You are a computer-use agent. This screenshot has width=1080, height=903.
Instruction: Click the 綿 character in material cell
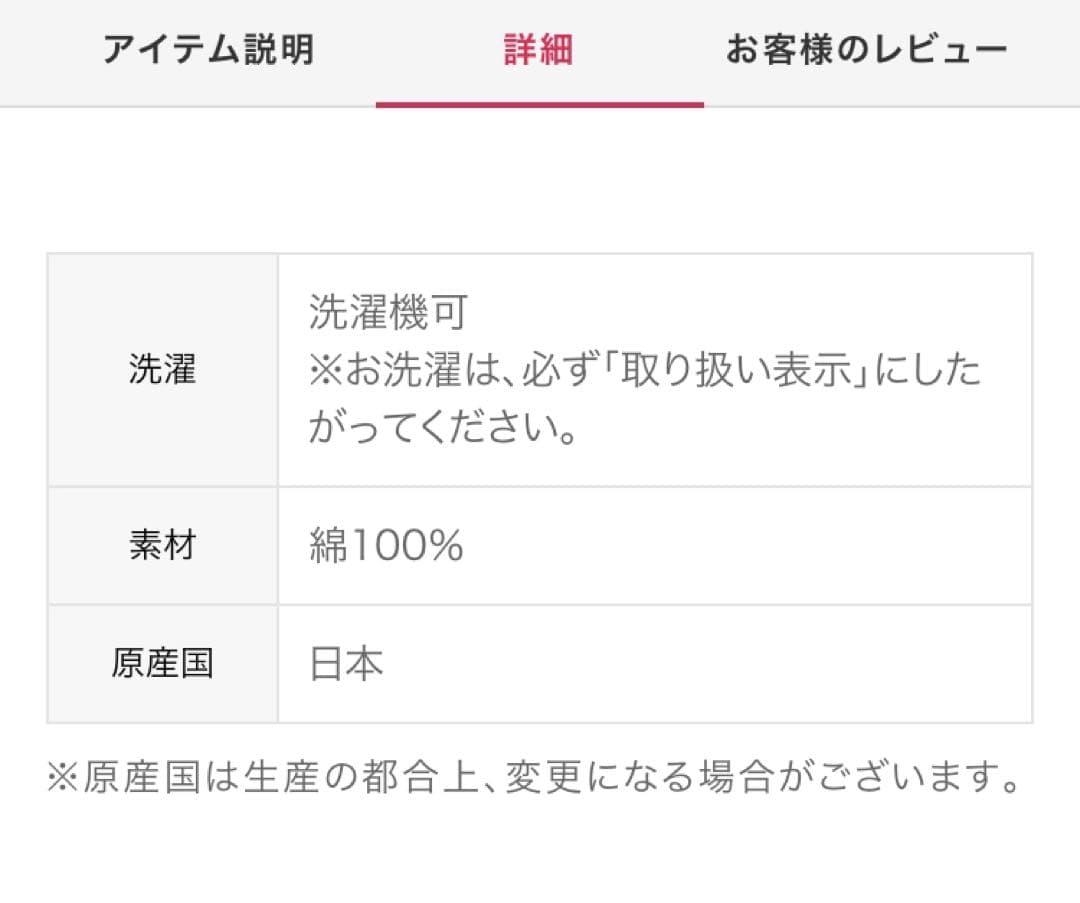[327, 546]
